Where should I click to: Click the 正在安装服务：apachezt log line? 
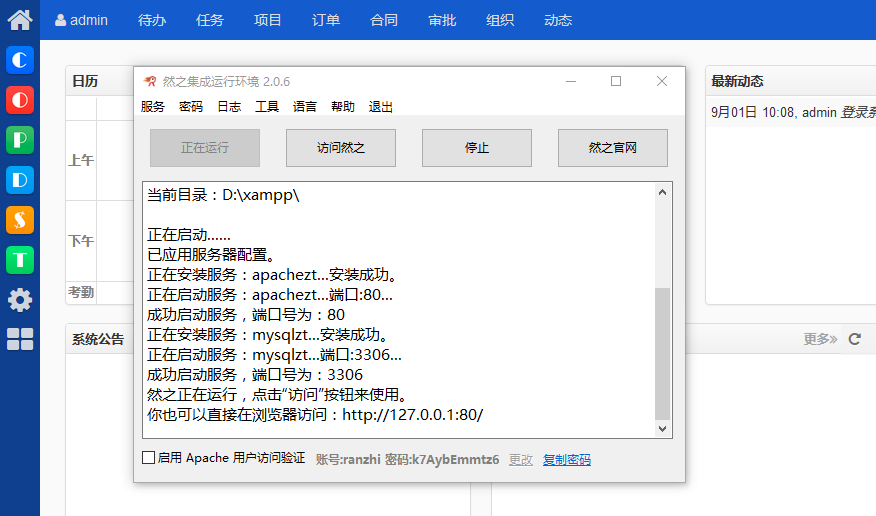click(x=273, y=275)
